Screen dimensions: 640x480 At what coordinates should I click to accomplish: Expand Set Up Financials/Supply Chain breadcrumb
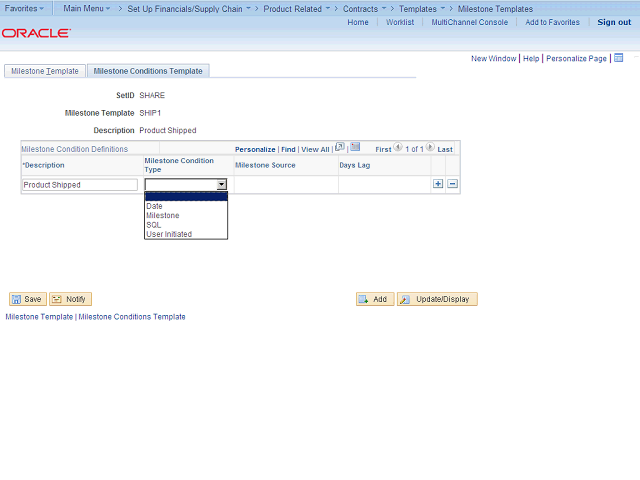pyautogui.click(x=189, y=9)
